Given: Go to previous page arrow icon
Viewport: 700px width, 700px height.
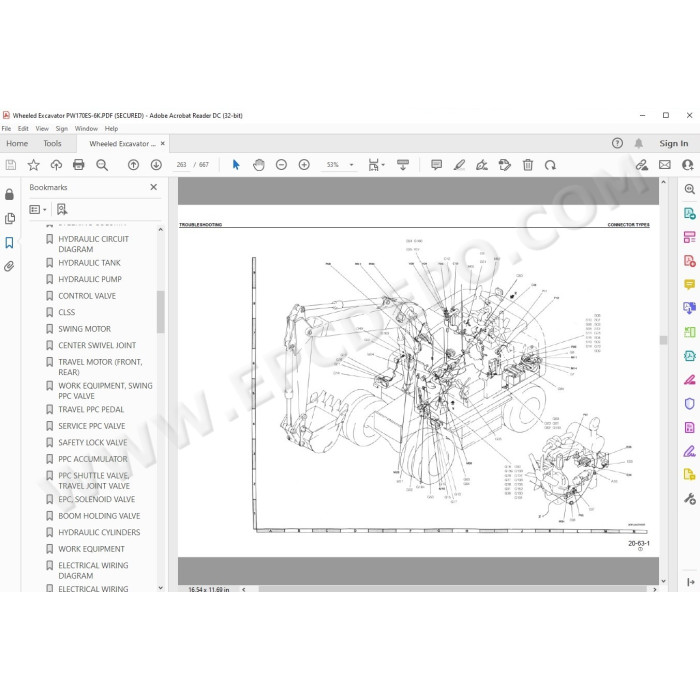Looking at the screenshot, I should [133, 165].
